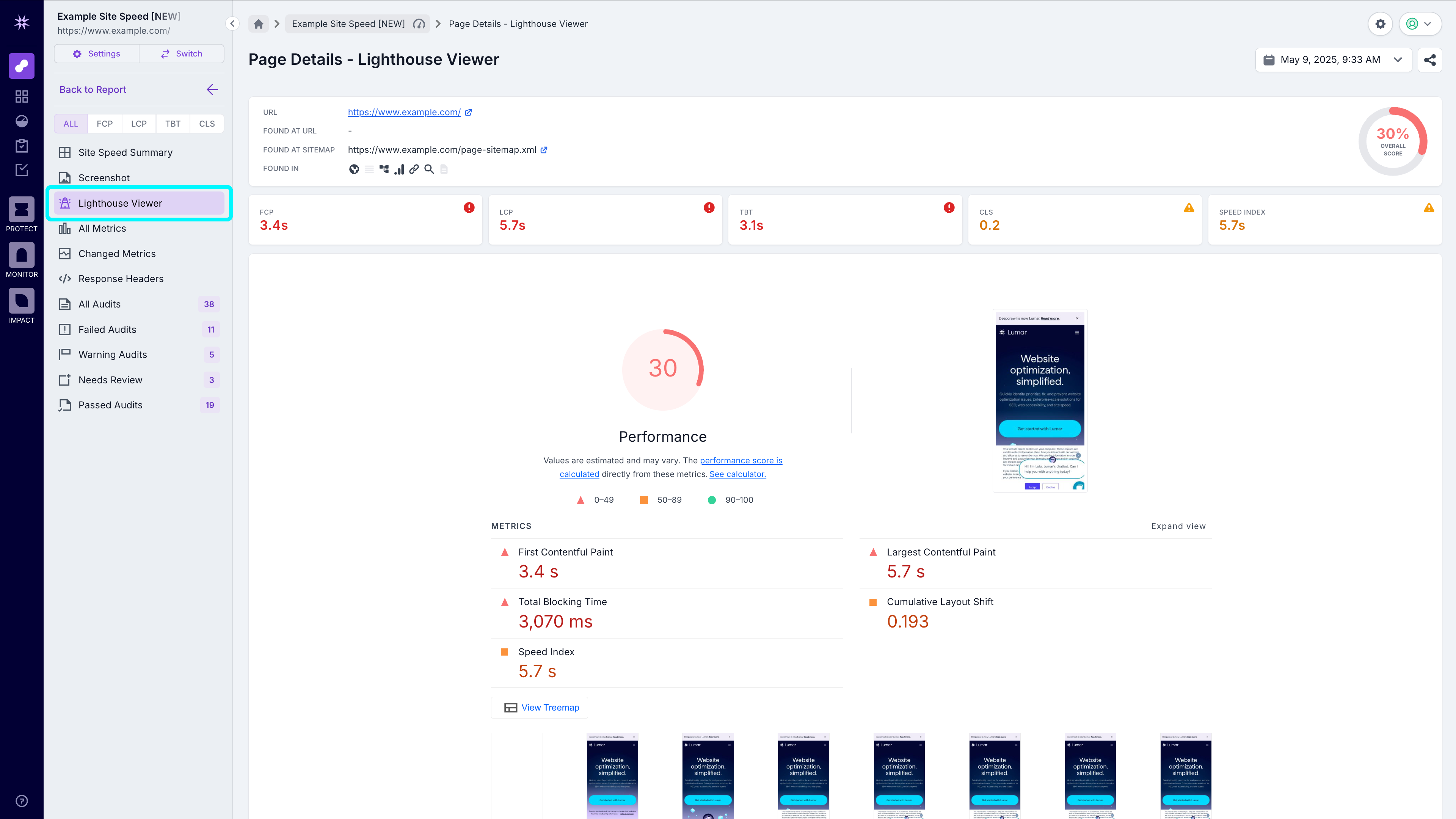Open the purple Analyze app icon

pos(22,66)
